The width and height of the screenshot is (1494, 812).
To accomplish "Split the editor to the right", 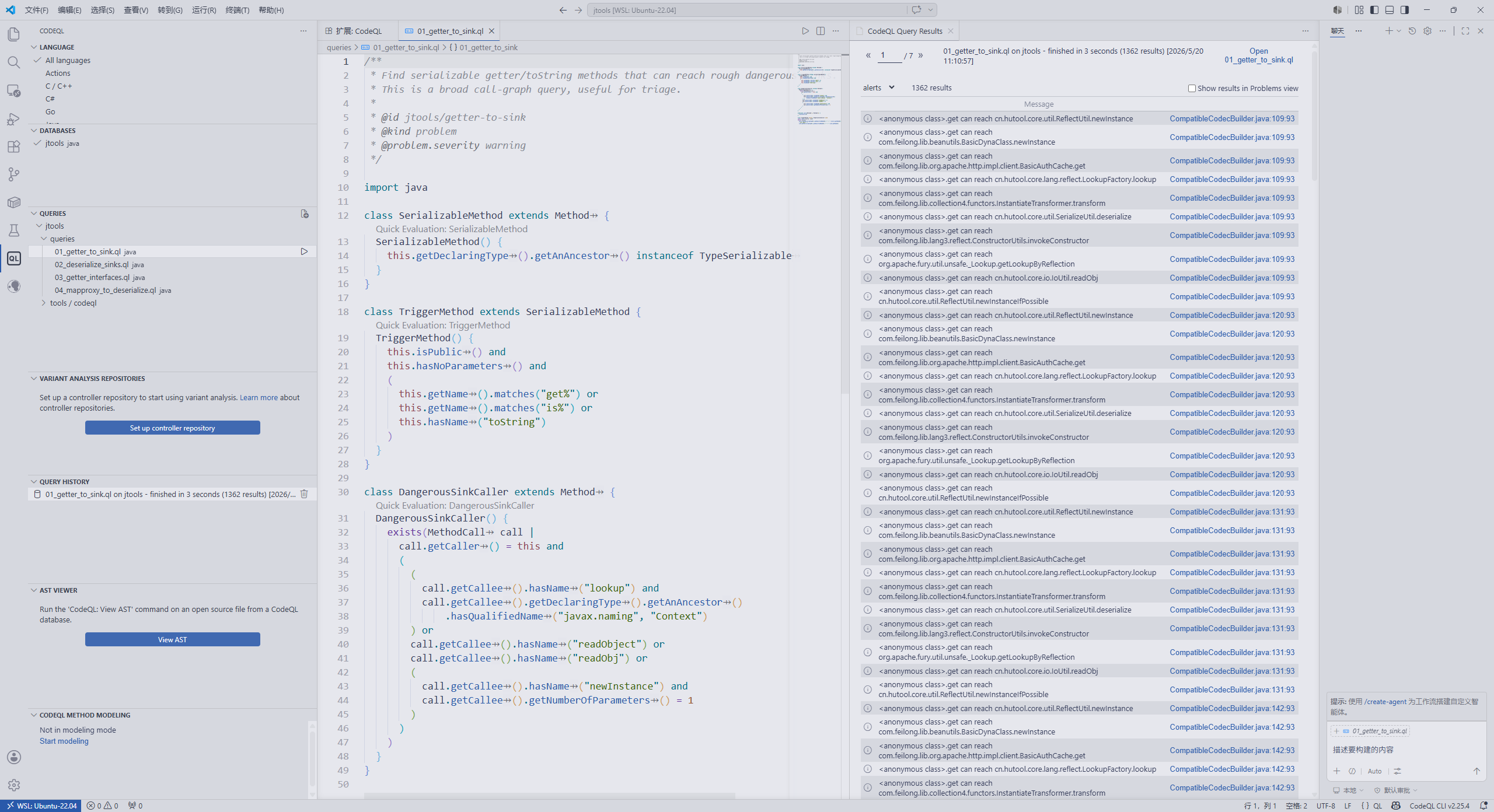I will tap(821, 31).
